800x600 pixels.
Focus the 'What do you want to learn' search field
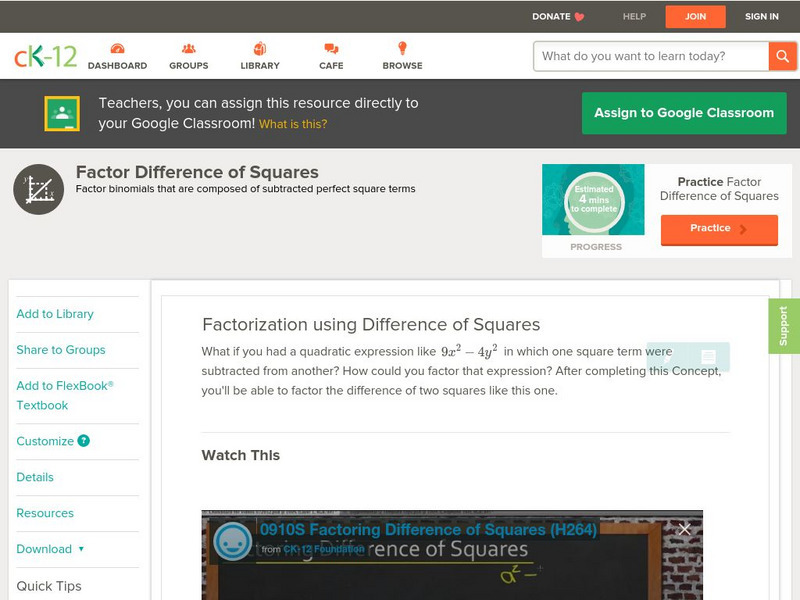[x=651, y=56]
